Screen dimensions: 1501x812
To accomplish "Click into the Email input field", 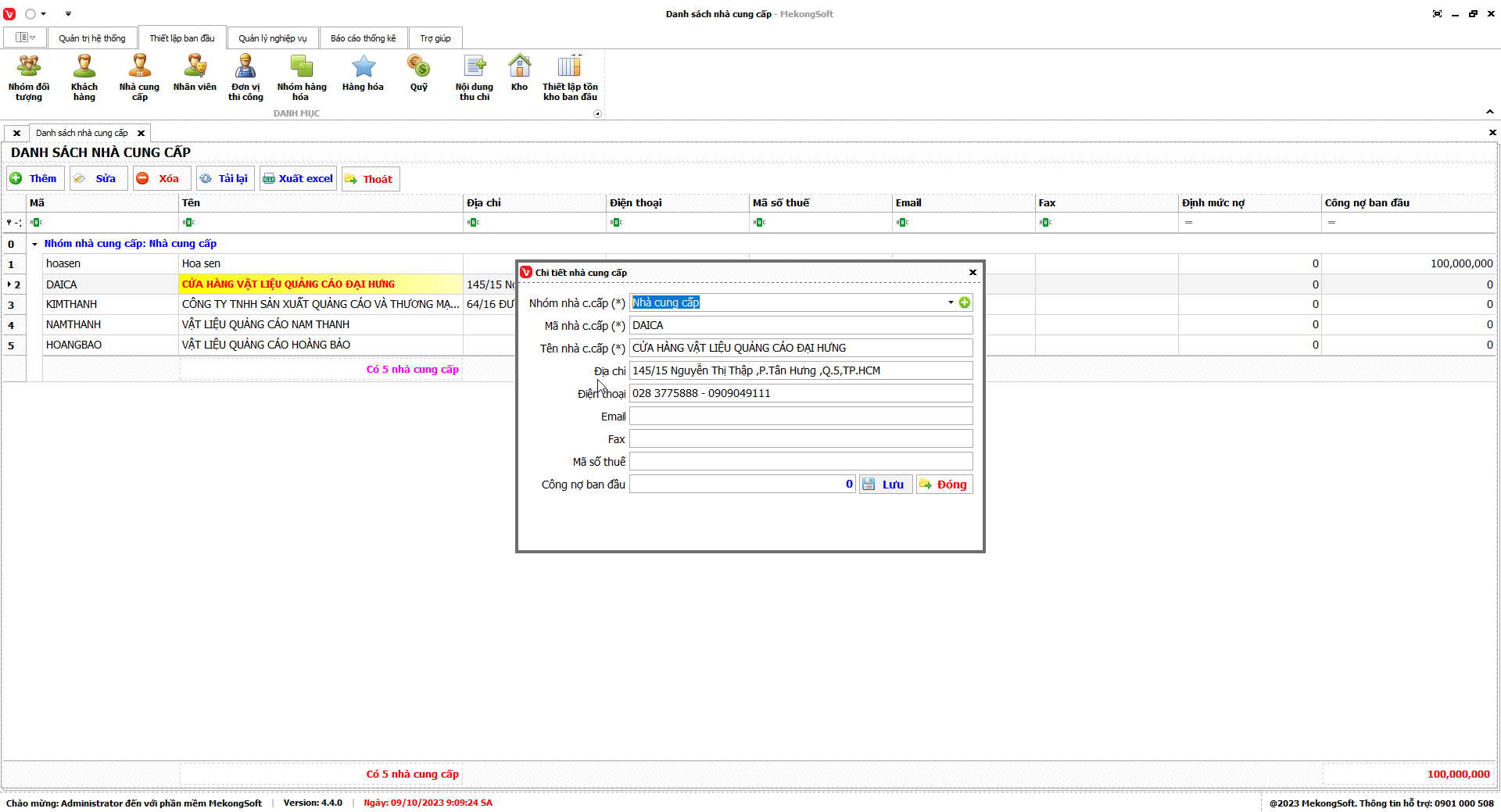I will pos(801,417).
